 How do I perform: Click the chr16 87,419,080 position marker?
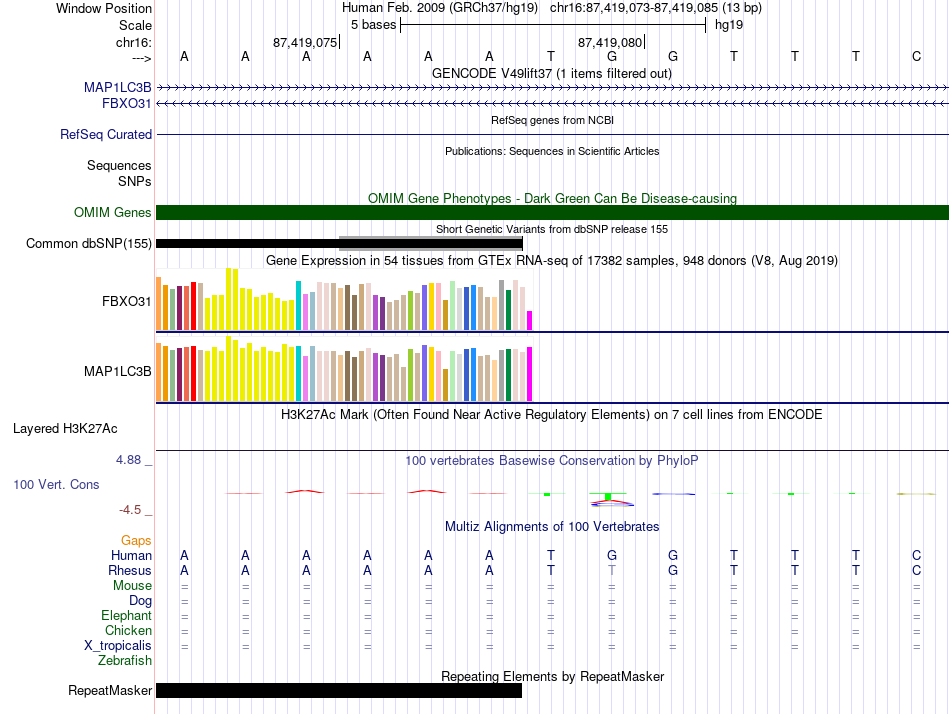coord(611,42)
